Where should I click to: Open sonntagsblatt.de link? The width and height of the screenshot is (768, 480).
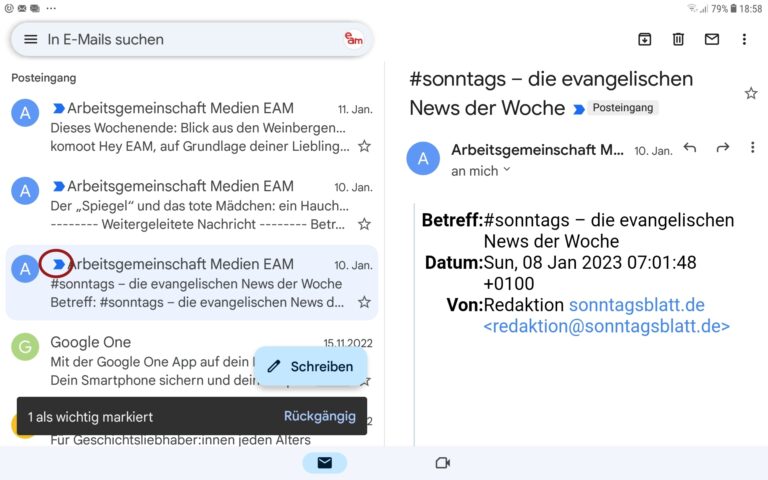click(x=636, y=305)
